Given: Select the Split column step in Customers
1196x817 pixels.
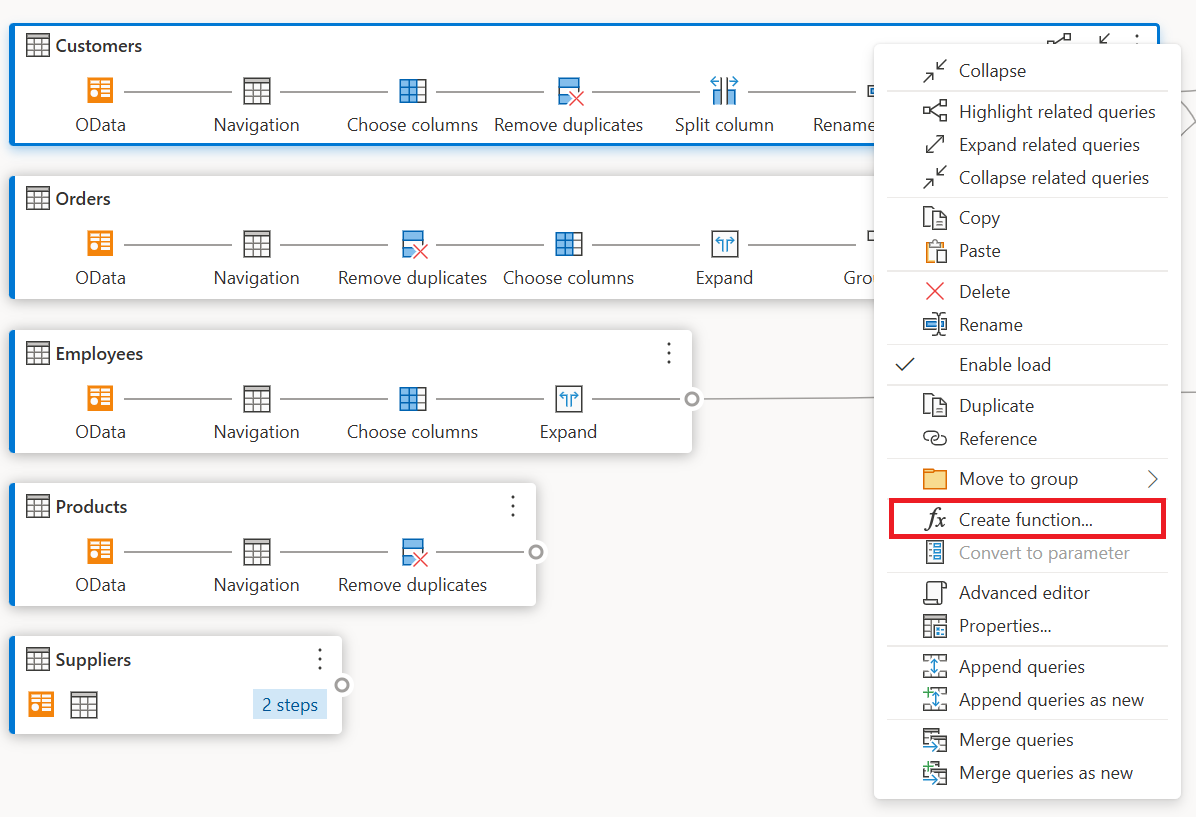Looking at the screenshot, I should point(724,91).
